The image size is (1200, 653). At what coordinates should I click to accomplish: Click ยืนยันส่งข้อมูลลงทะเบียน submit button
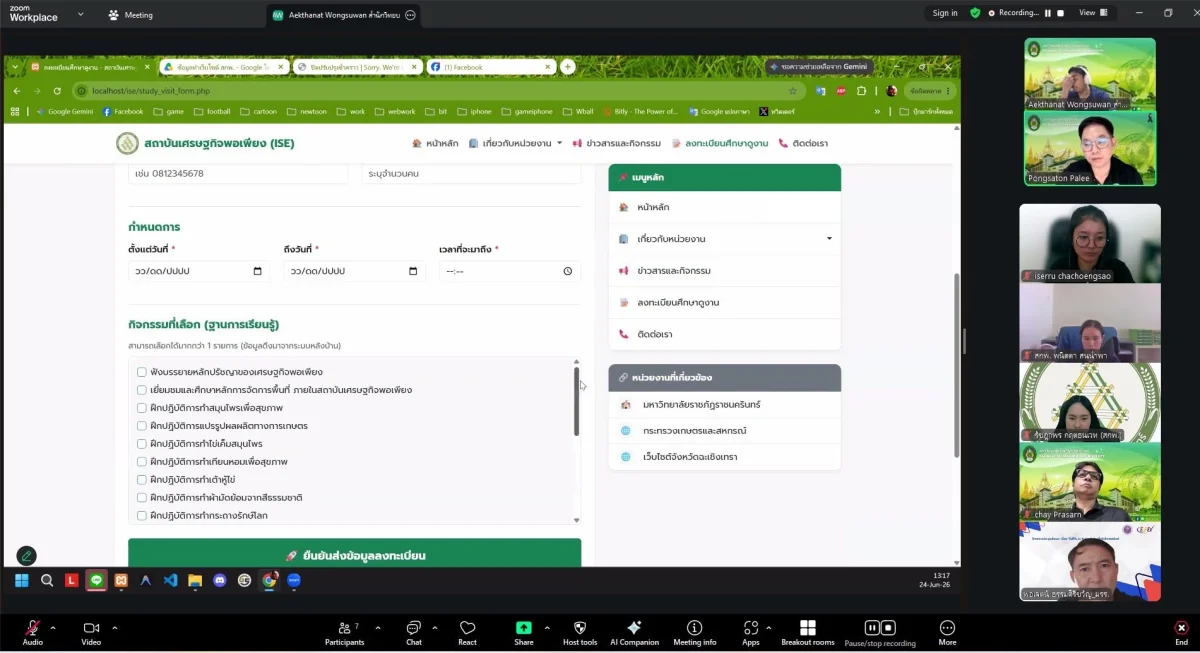tap(354, 554)
